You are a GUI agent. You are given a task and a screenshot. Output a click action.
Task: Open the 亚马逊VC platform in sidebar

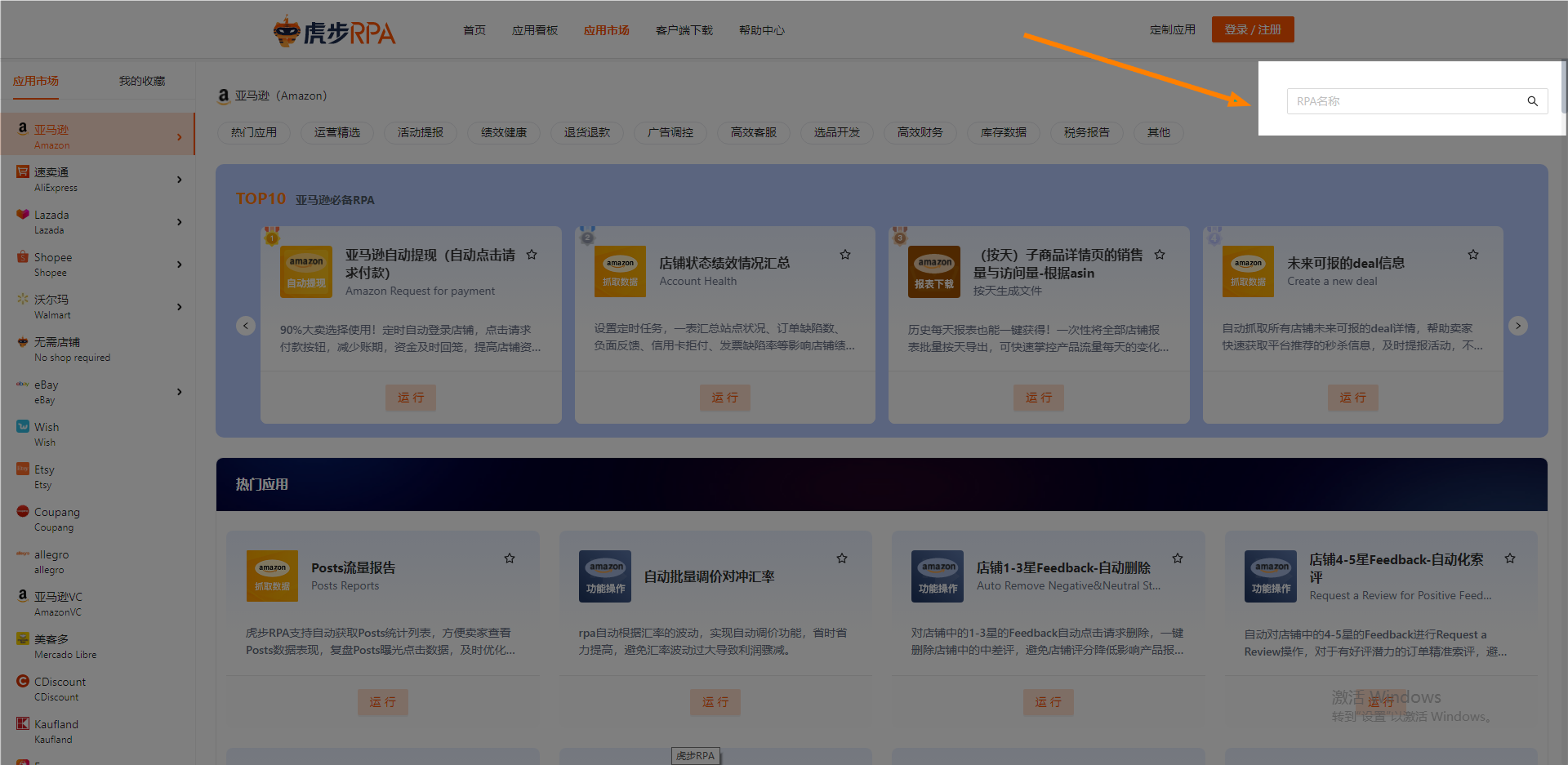pos(97,604)
